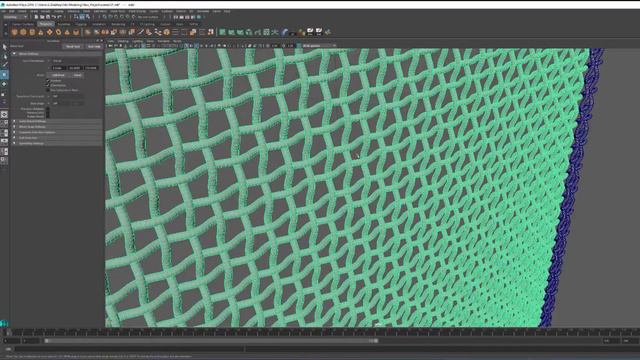Switch to the Rigging shelf tab
This screenshot has height=360, width=640.
tap(81, 24)
